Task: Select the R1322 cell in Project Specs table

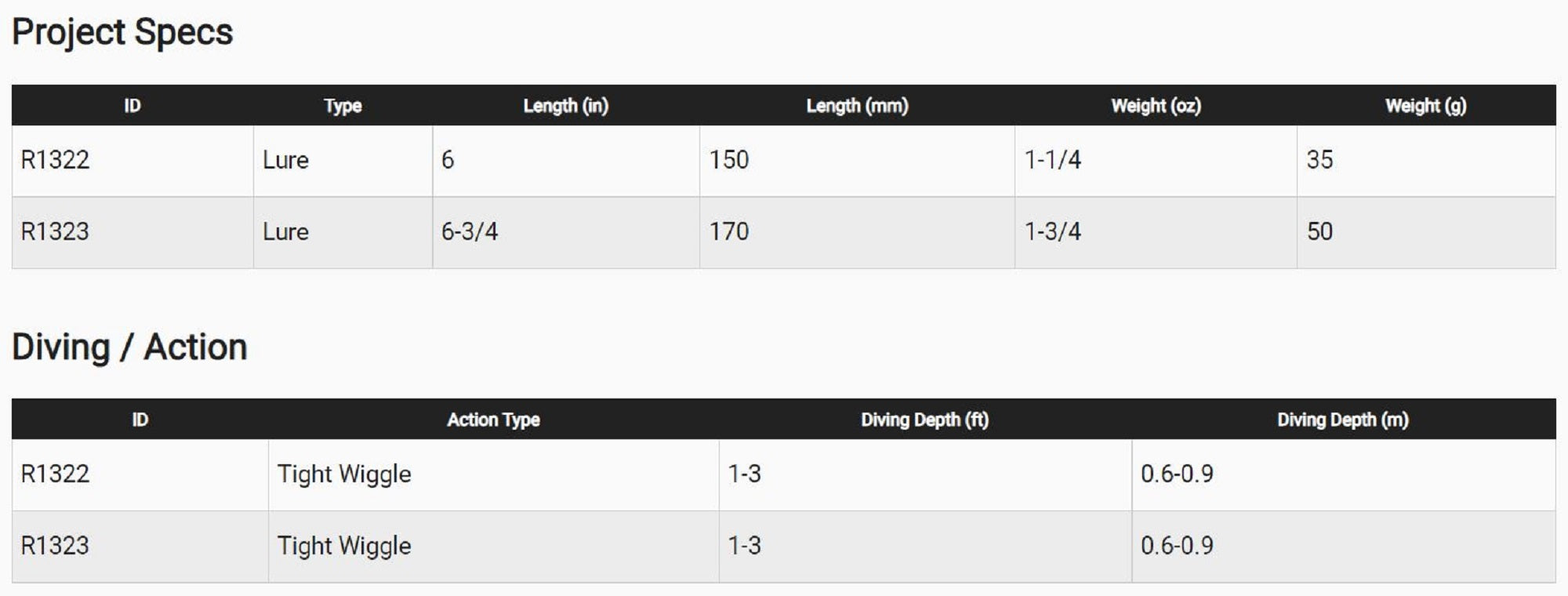Action: (x=55, y=160)
